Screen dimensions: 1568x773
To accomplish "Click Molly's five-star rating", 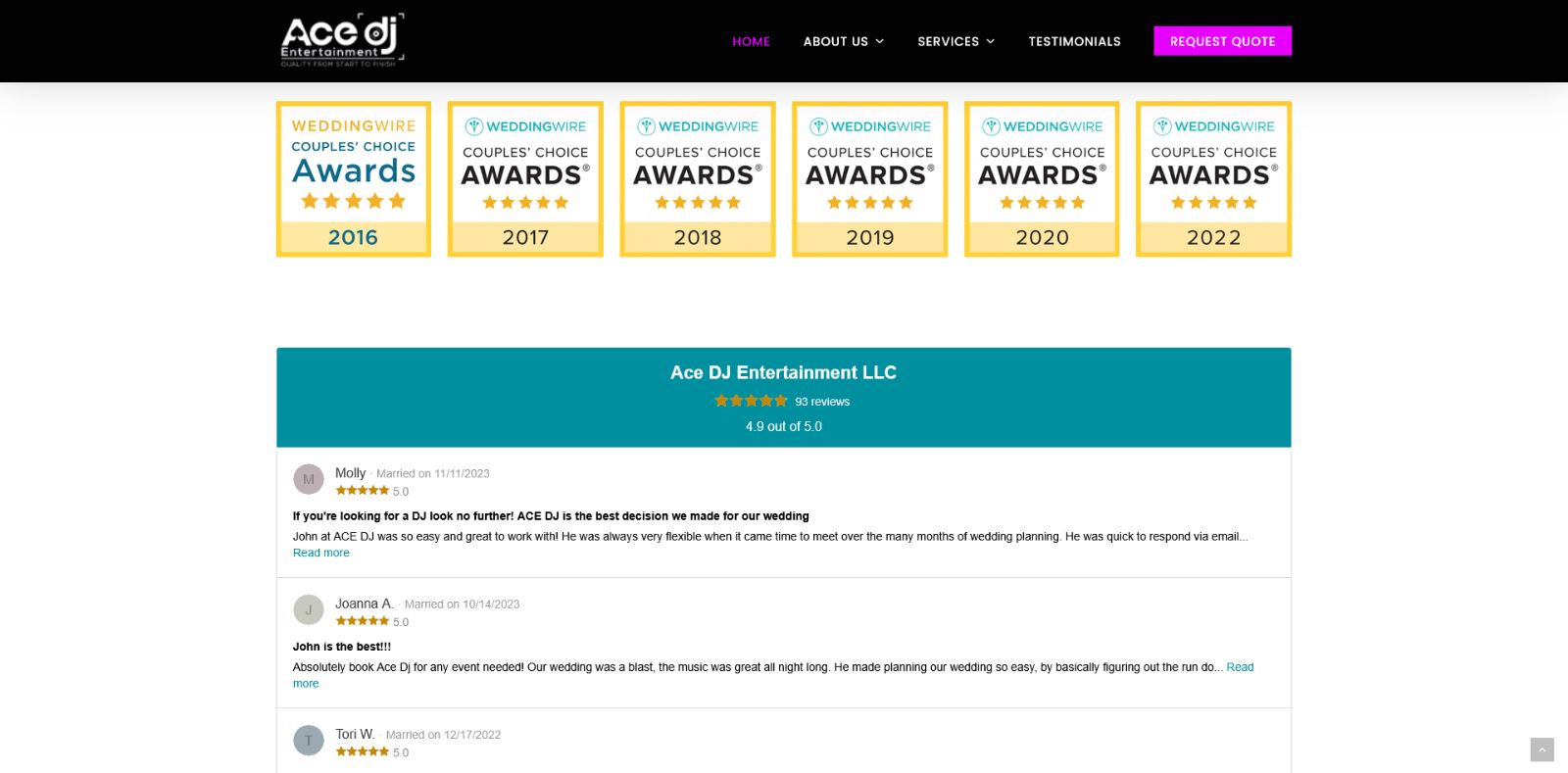I will tap(363, 491).
